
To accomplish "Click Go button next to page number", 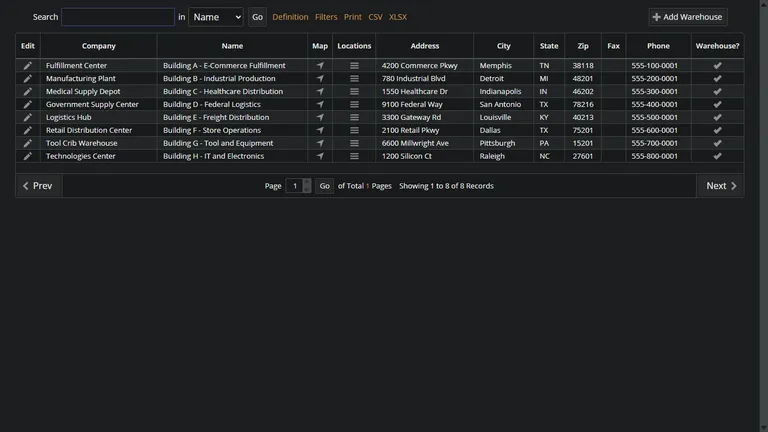I will point(324,186).
